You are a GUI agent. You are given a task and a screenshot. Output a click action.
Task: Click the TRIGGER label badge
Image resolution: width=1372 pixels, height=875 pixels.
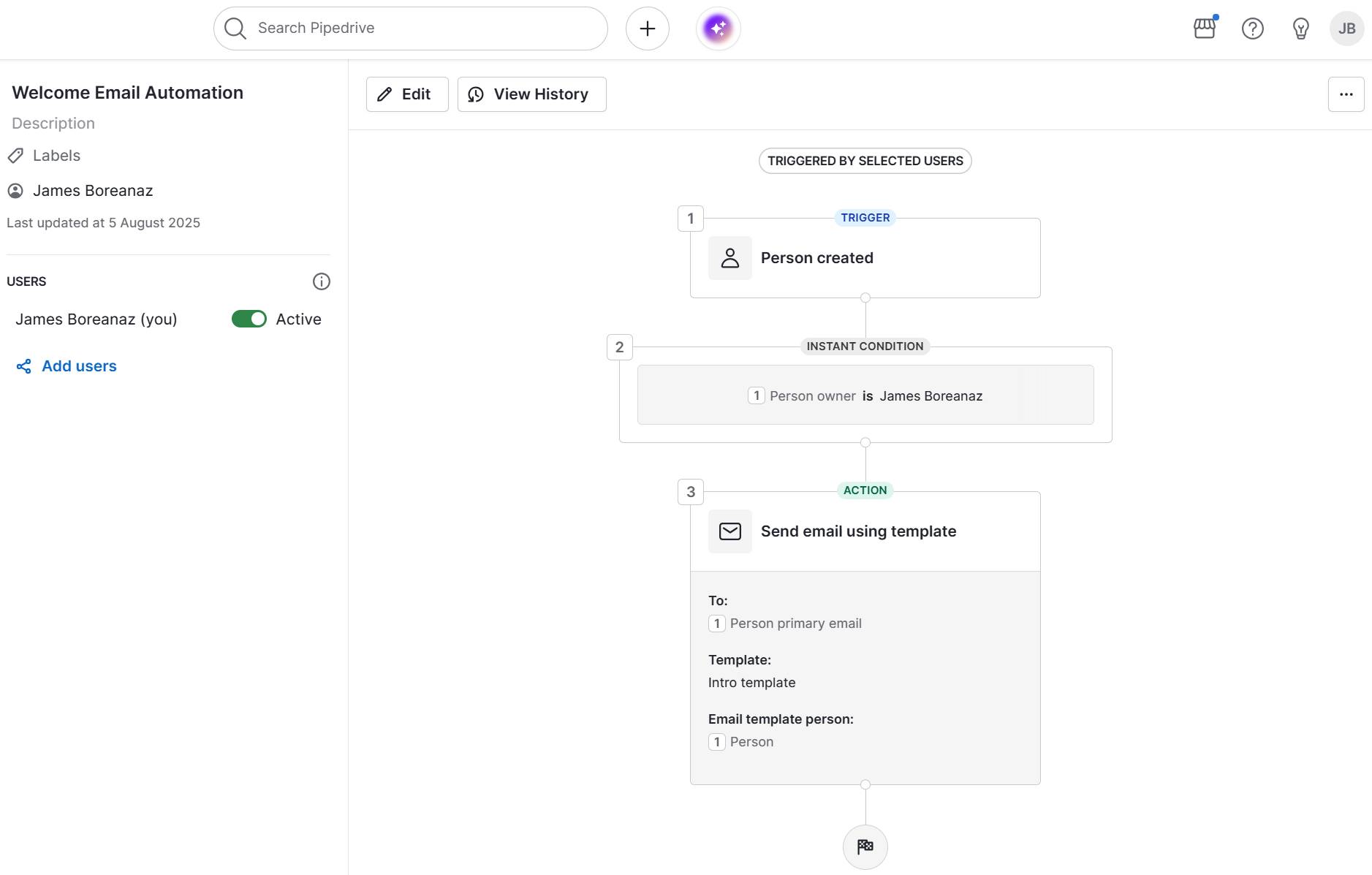coord(865,218)
